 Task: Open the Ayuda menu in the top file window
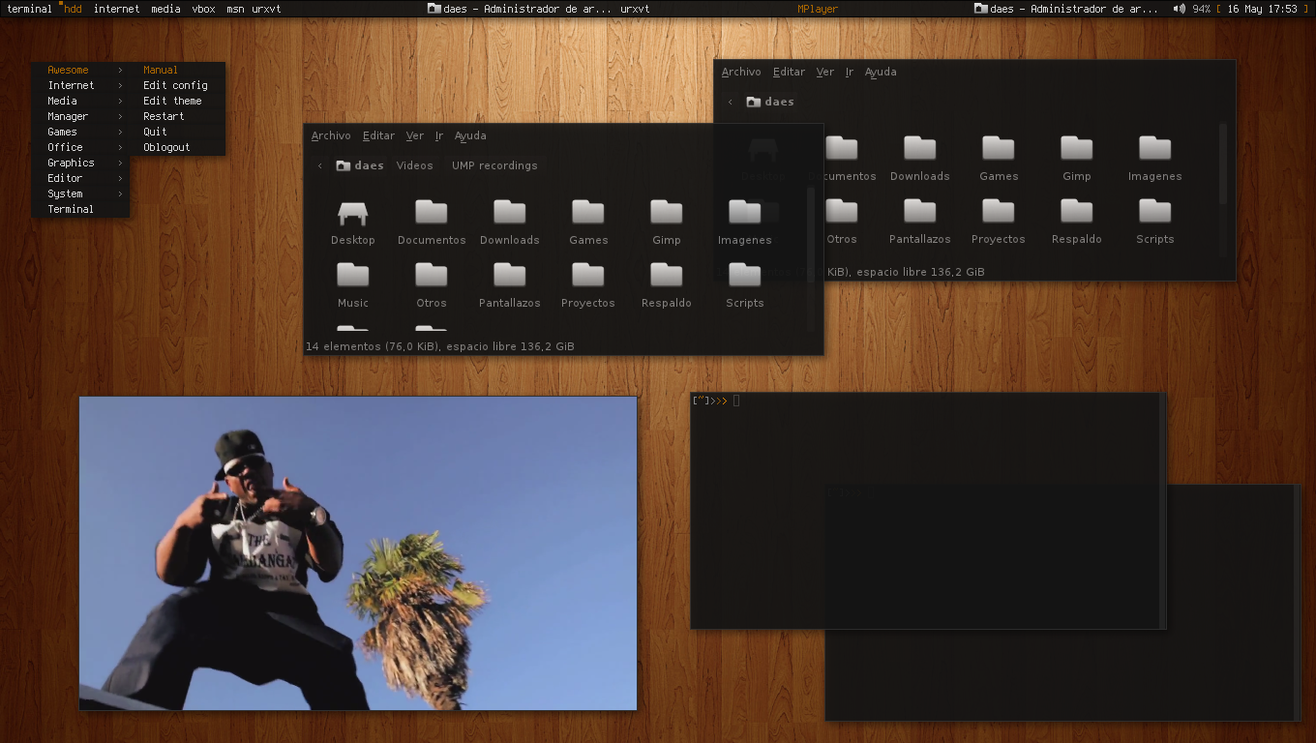tap(880, 71)
